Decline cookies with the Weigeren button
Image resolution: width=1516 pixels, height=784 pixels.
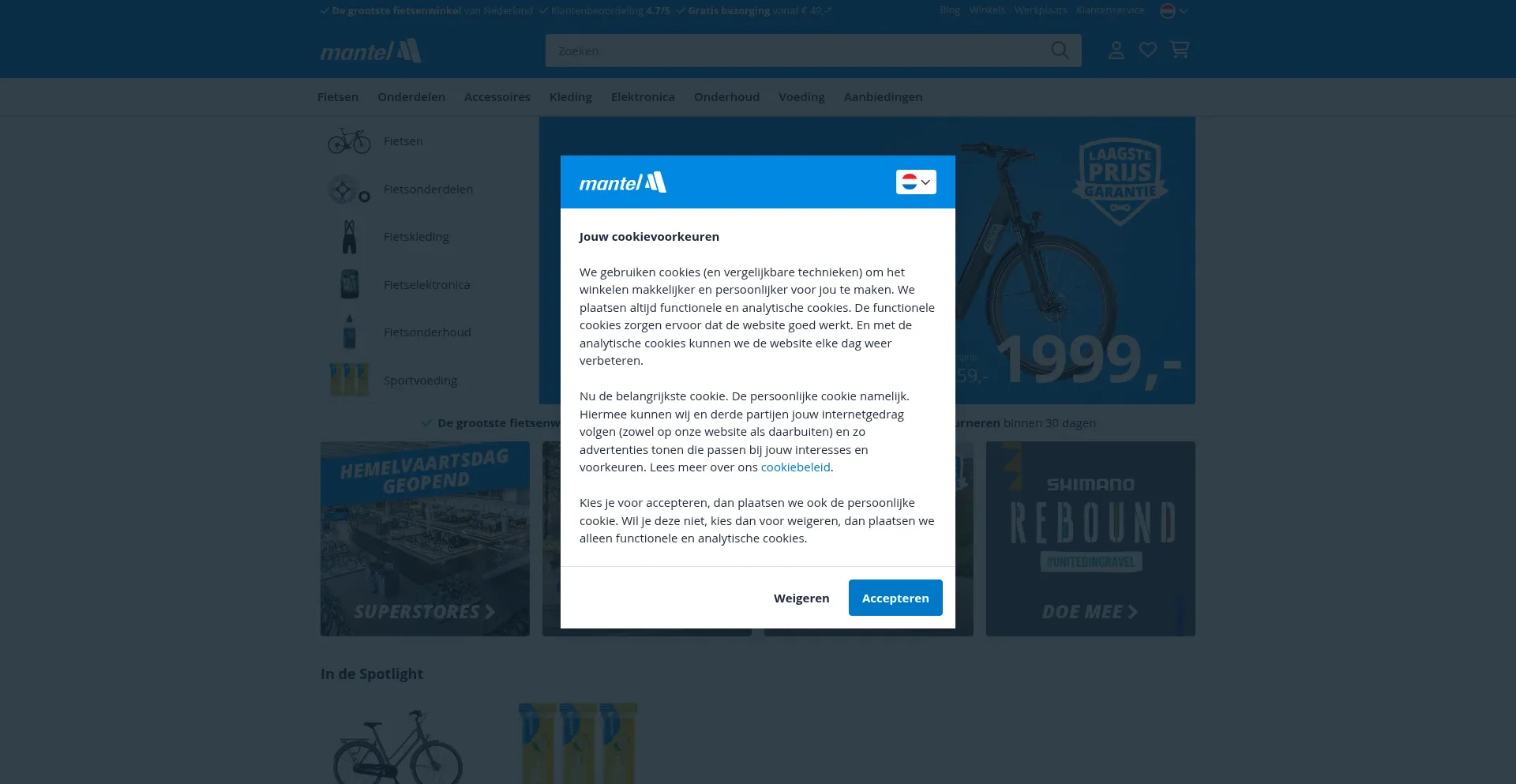coord(801,598)
